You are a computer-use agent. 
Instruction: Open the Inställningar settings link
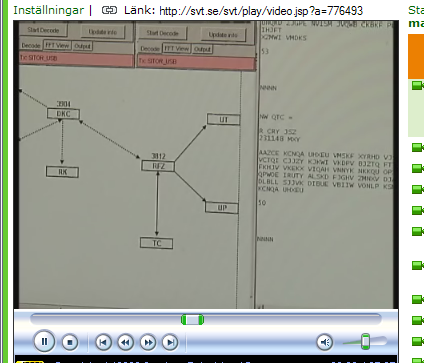(49, 10)
